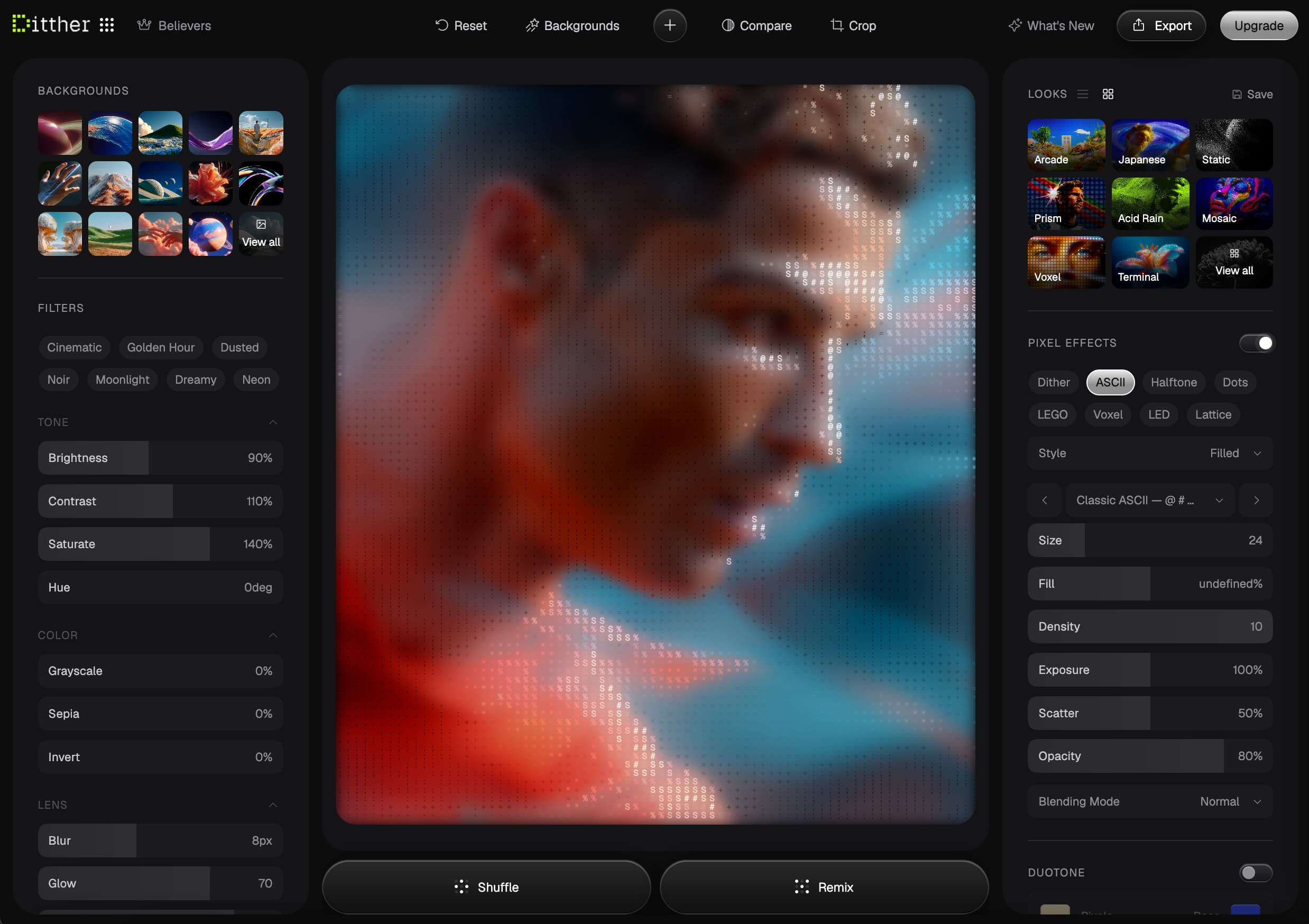
Task: Select the Dots pixel effect
Action: point(1235,382)
